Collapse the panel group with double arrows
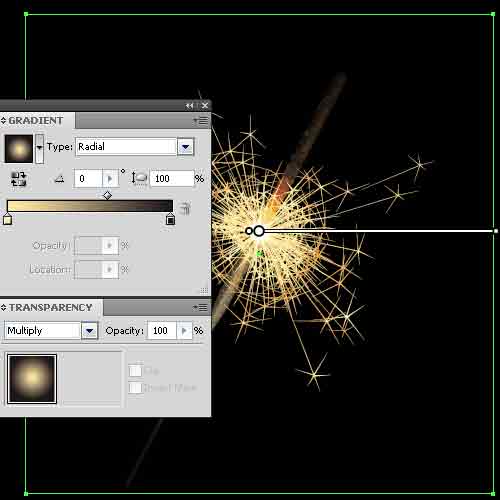 (189, 106)
